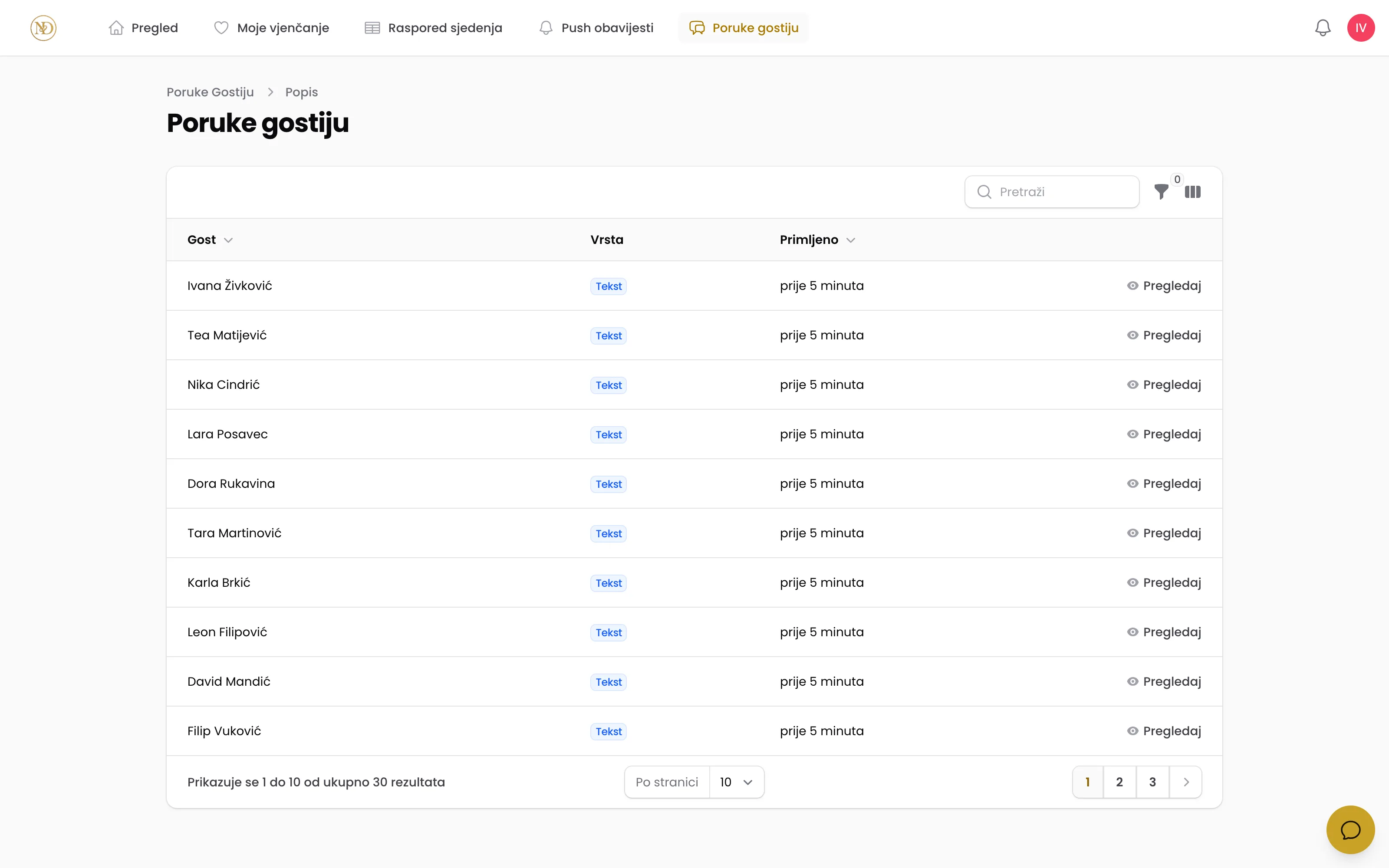
Task: Sort by Primljeno column
Action: point(817,240)
